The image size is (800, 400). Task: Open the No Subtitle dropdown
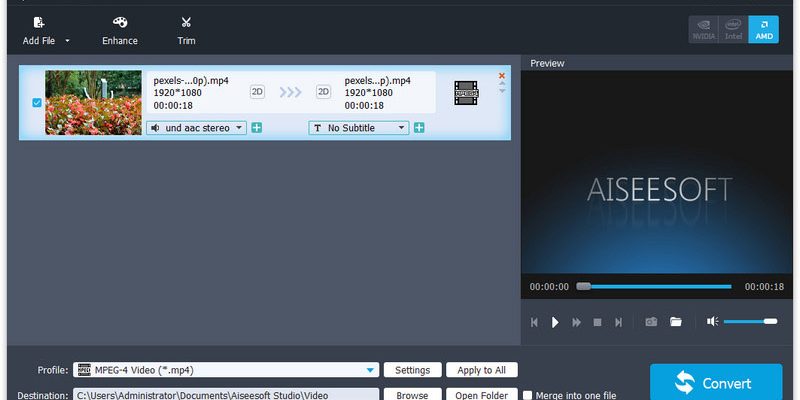click(x=359, y=128)
